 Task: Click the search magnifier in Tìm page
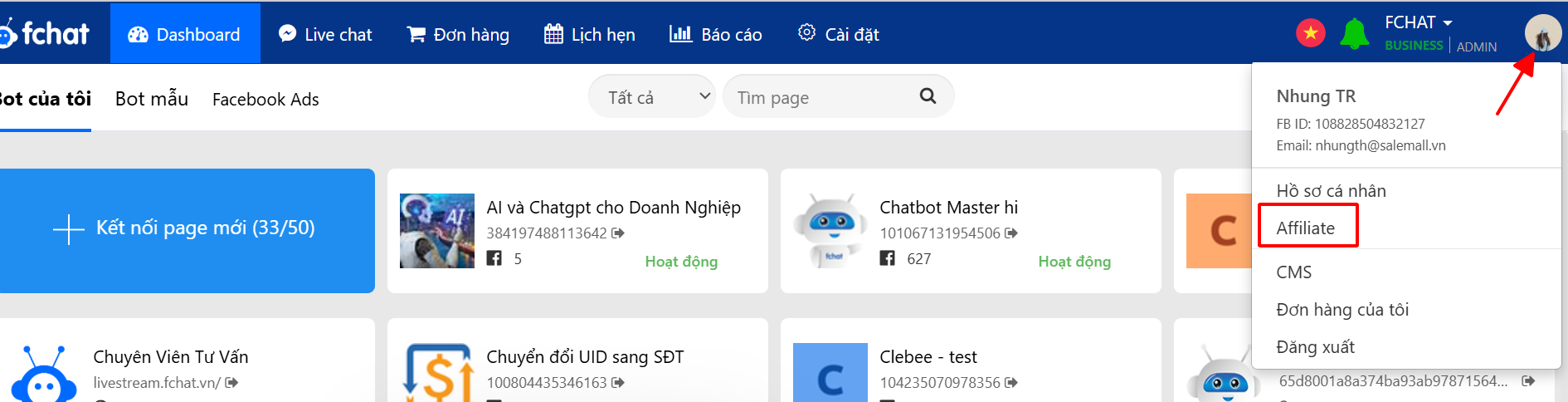point(928,96)
